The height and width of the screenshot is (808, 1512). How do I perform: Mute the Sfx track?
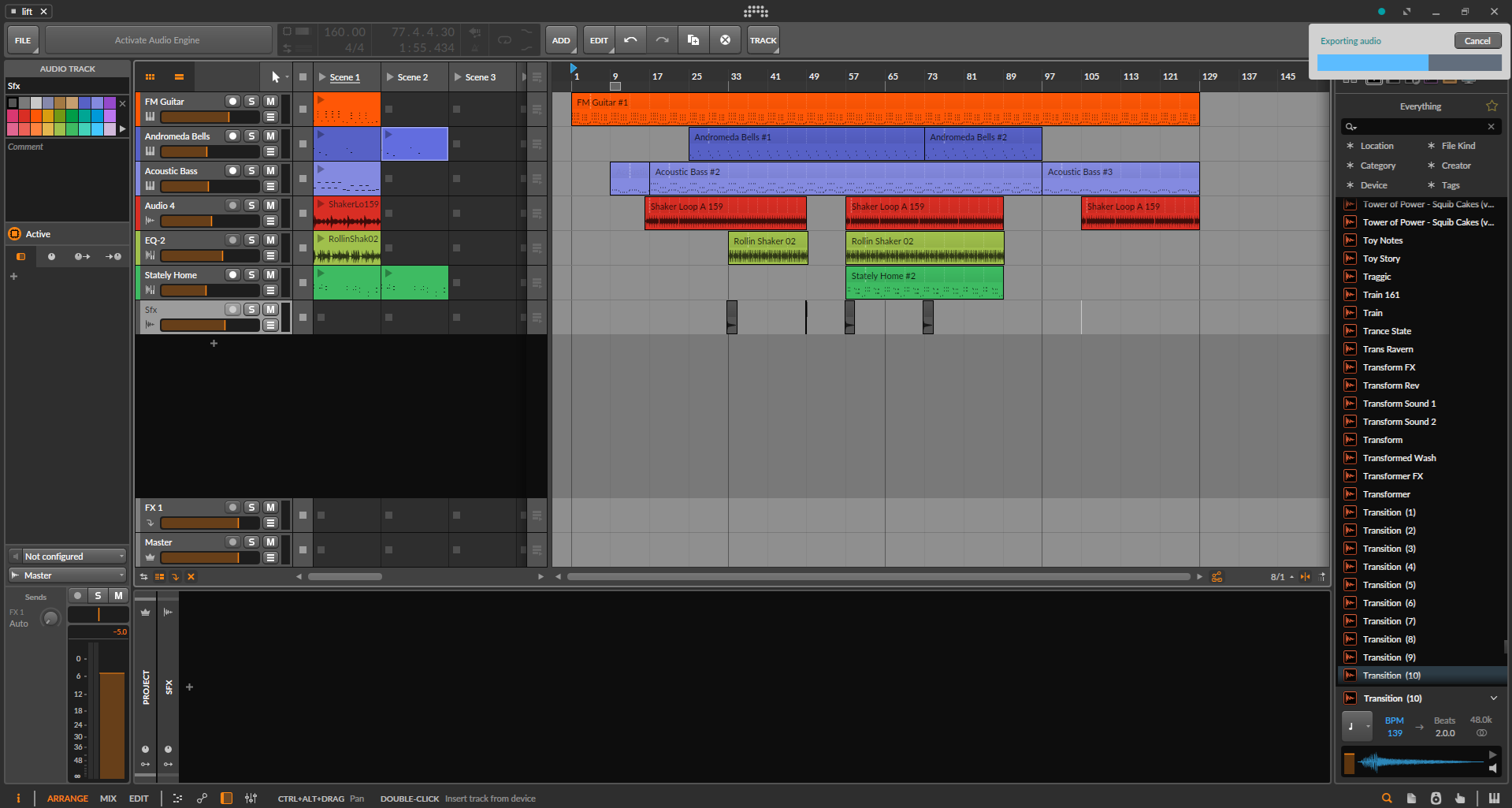pos(270,310)
